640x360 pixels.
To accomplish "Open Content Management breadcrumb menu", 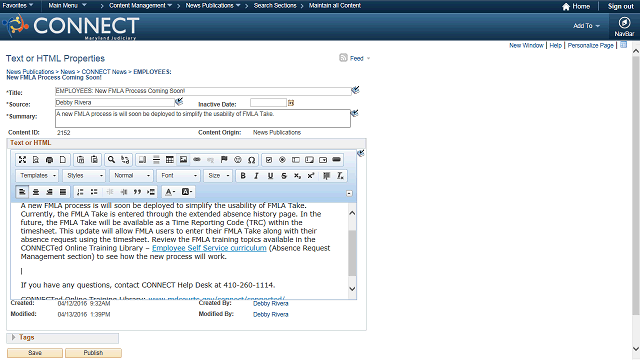I will pos(140,6).
